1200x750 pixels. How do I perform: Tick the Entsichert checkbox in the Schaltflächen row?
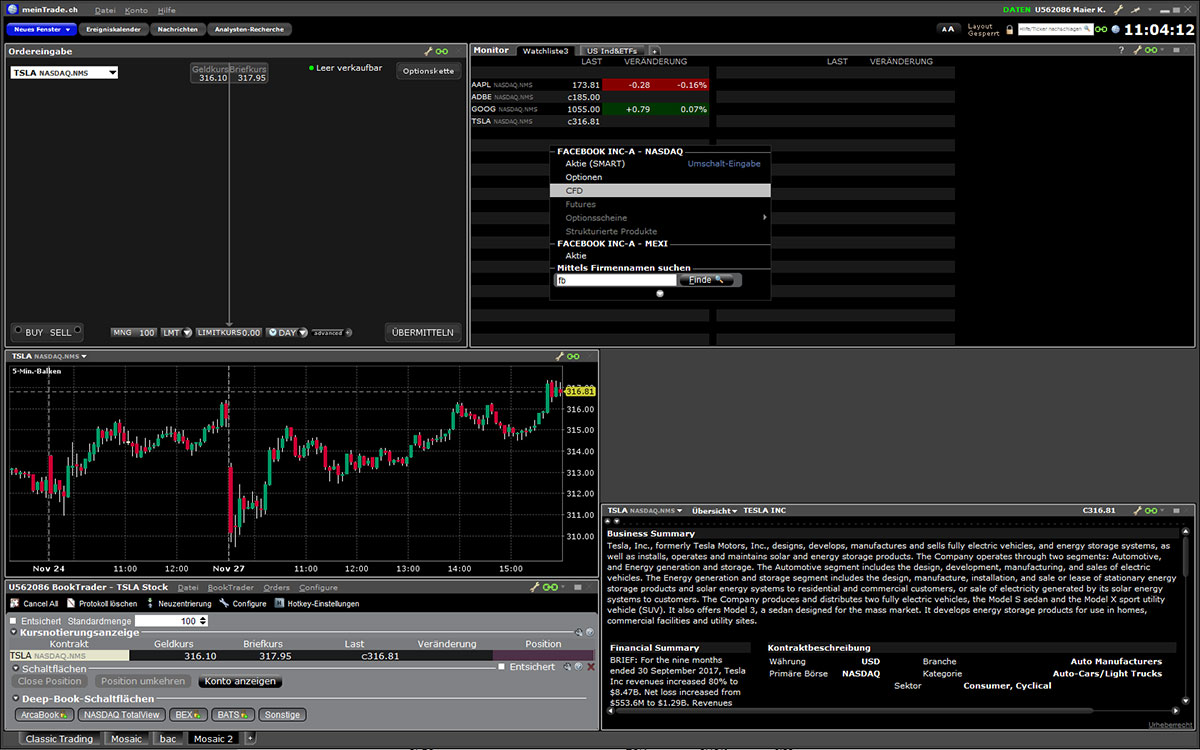(x=502, y=667)
